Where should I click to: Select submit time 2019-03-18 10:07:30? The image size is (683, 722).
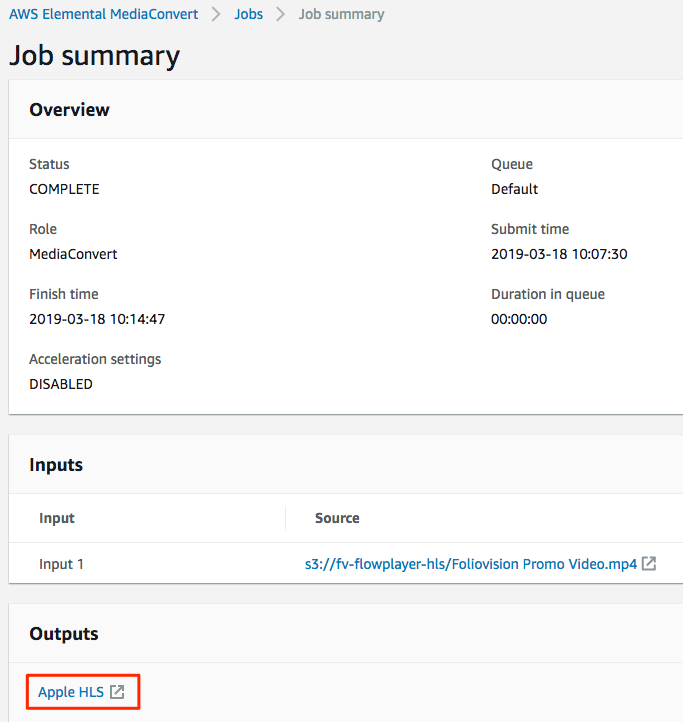[x=559, y=254]
